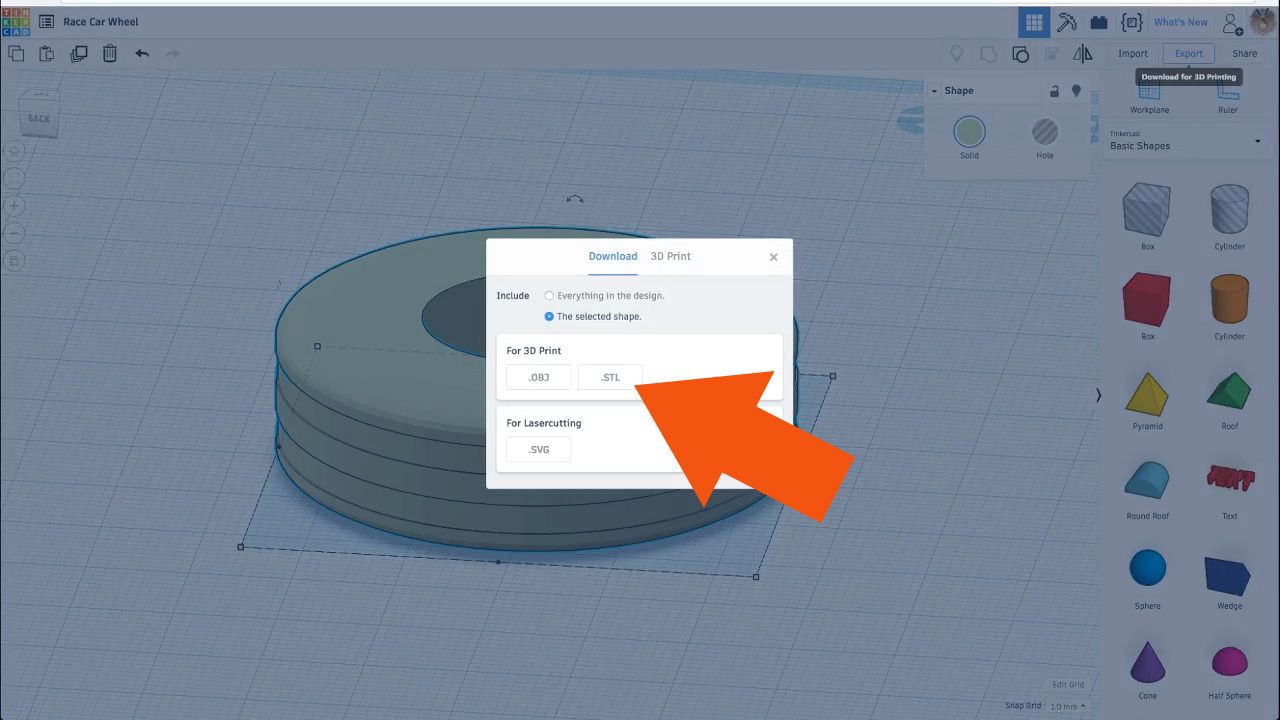The width and height of the screenshot is (1280, 720).
Task: Open the user profile avatar
Action: (x=1262, y=21)
